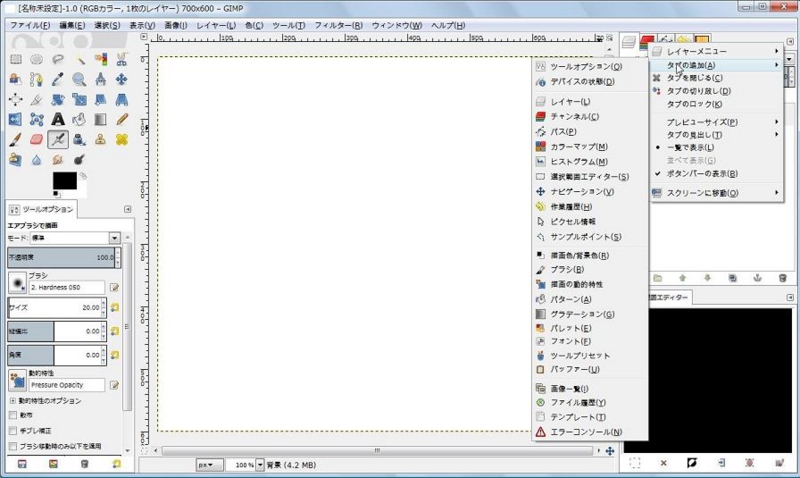Open the px unit dropdown in status bar

pos(209,465)
